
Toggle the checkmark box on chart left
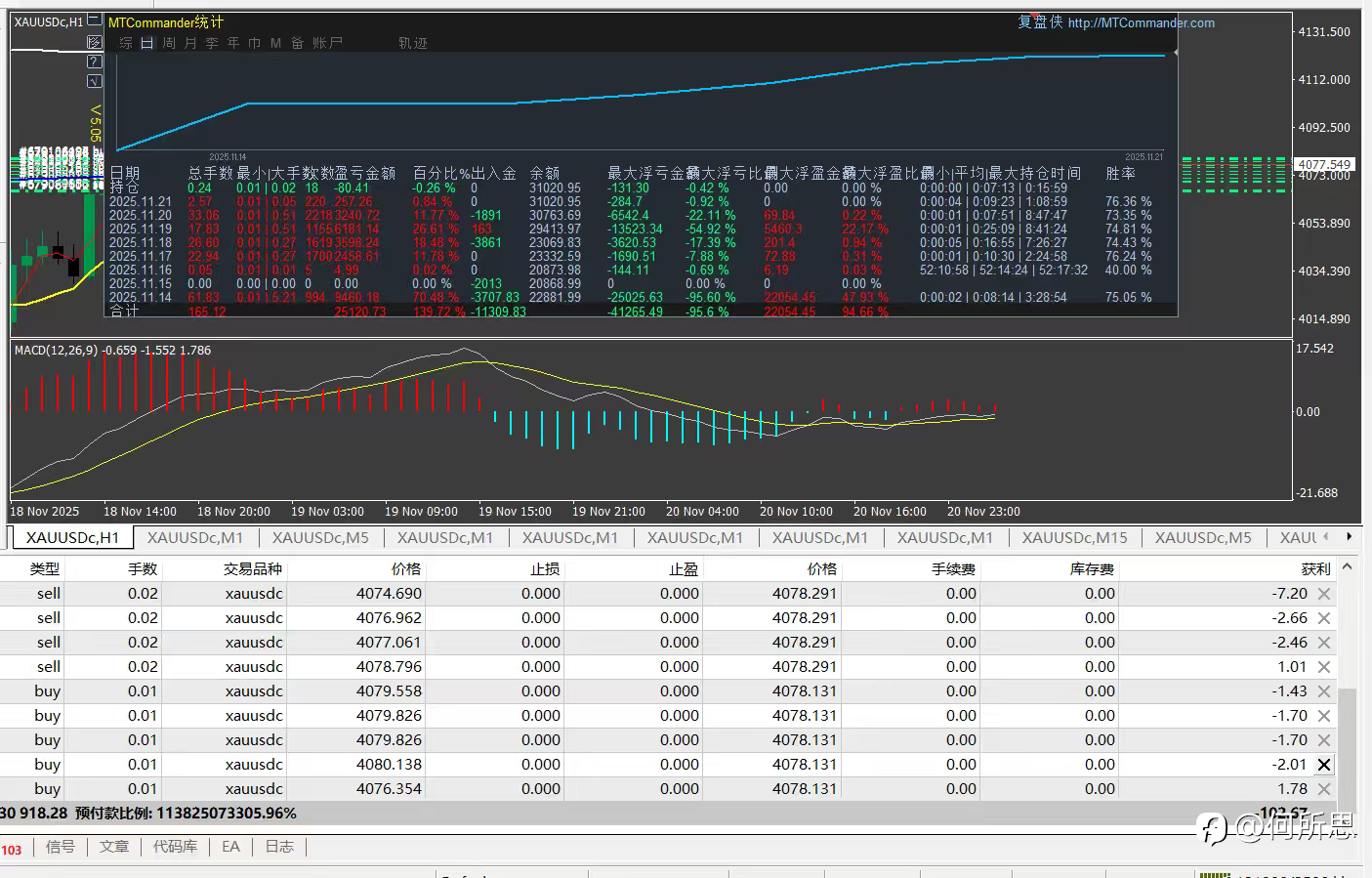point(94,81)
